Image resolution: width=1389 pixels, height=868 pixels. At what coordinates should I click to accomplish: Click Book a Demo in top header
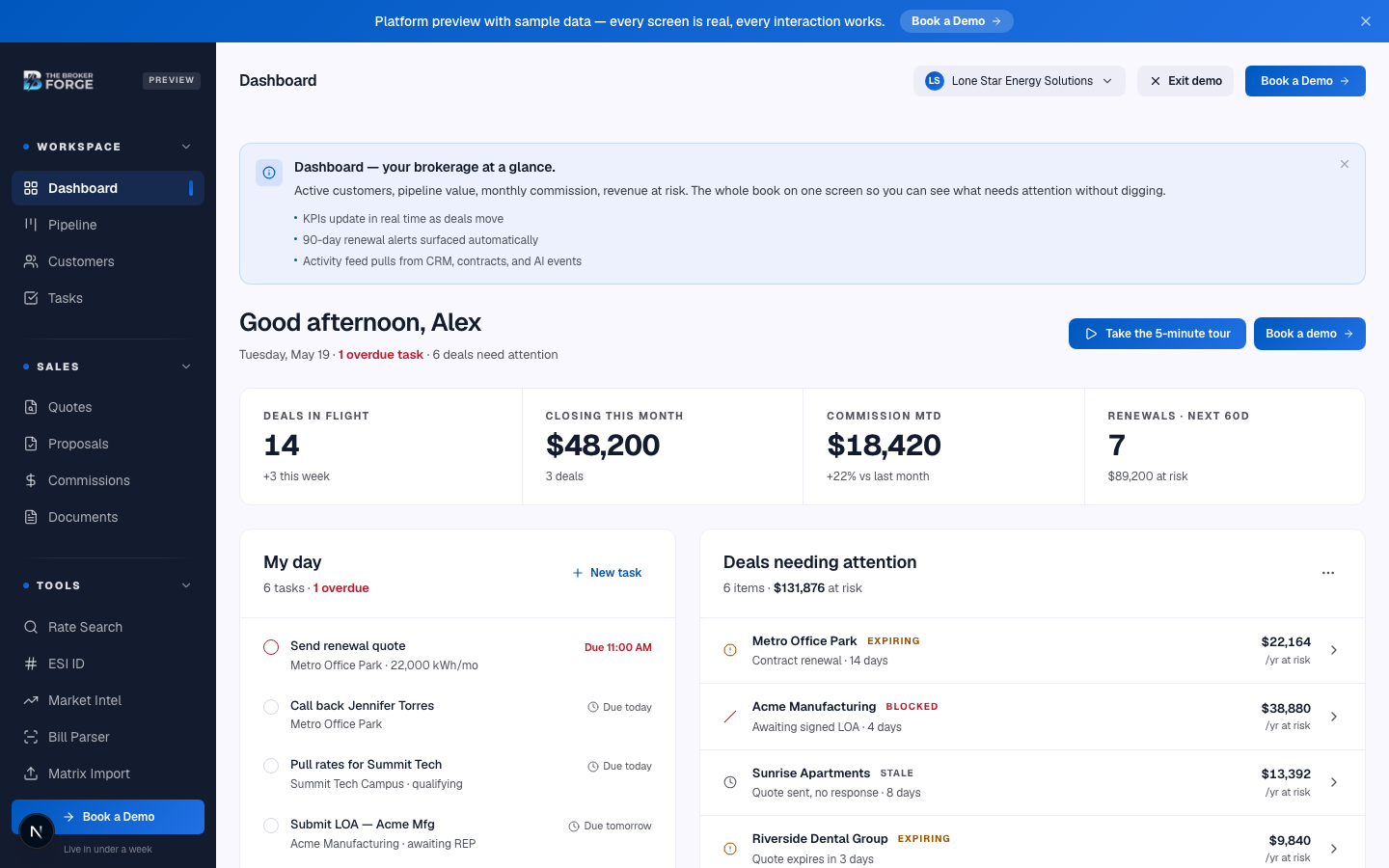click(1305, 81)
